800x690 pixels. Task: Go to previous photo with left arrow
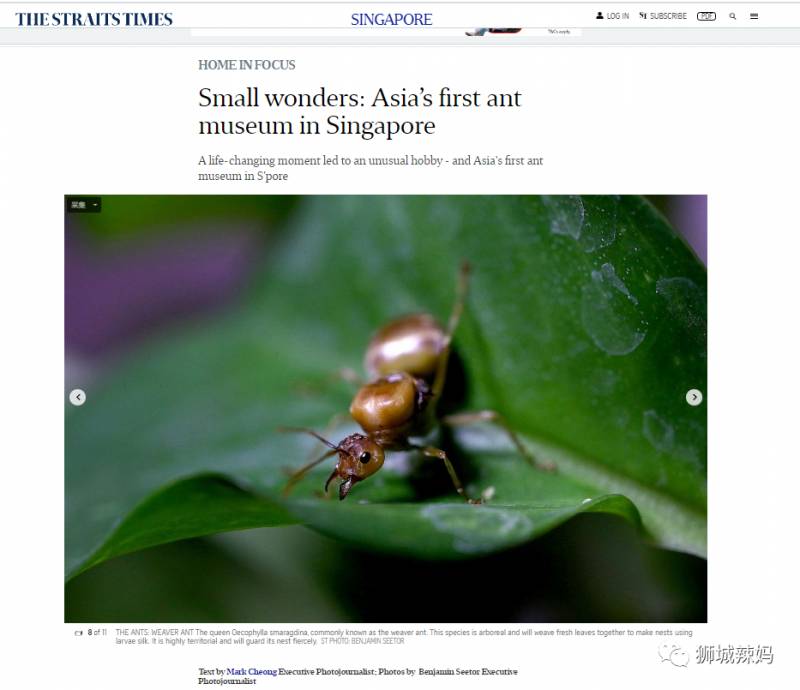[x=78, y=397]
